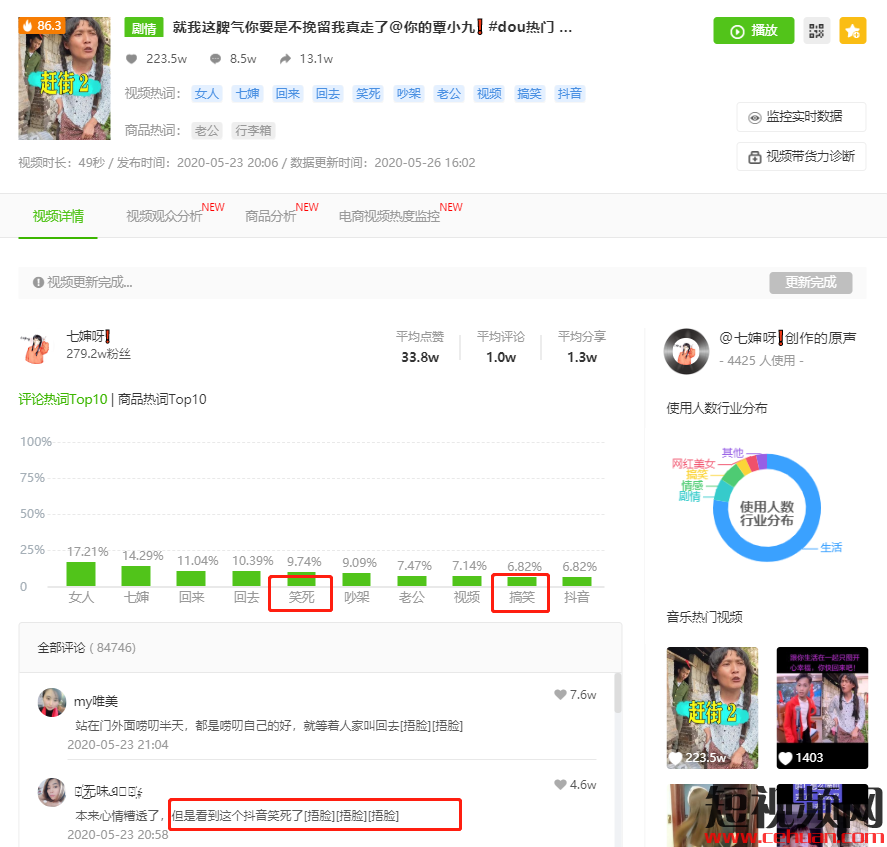
Task: Click the original sound record avatar icon
Action: point(686,349)
